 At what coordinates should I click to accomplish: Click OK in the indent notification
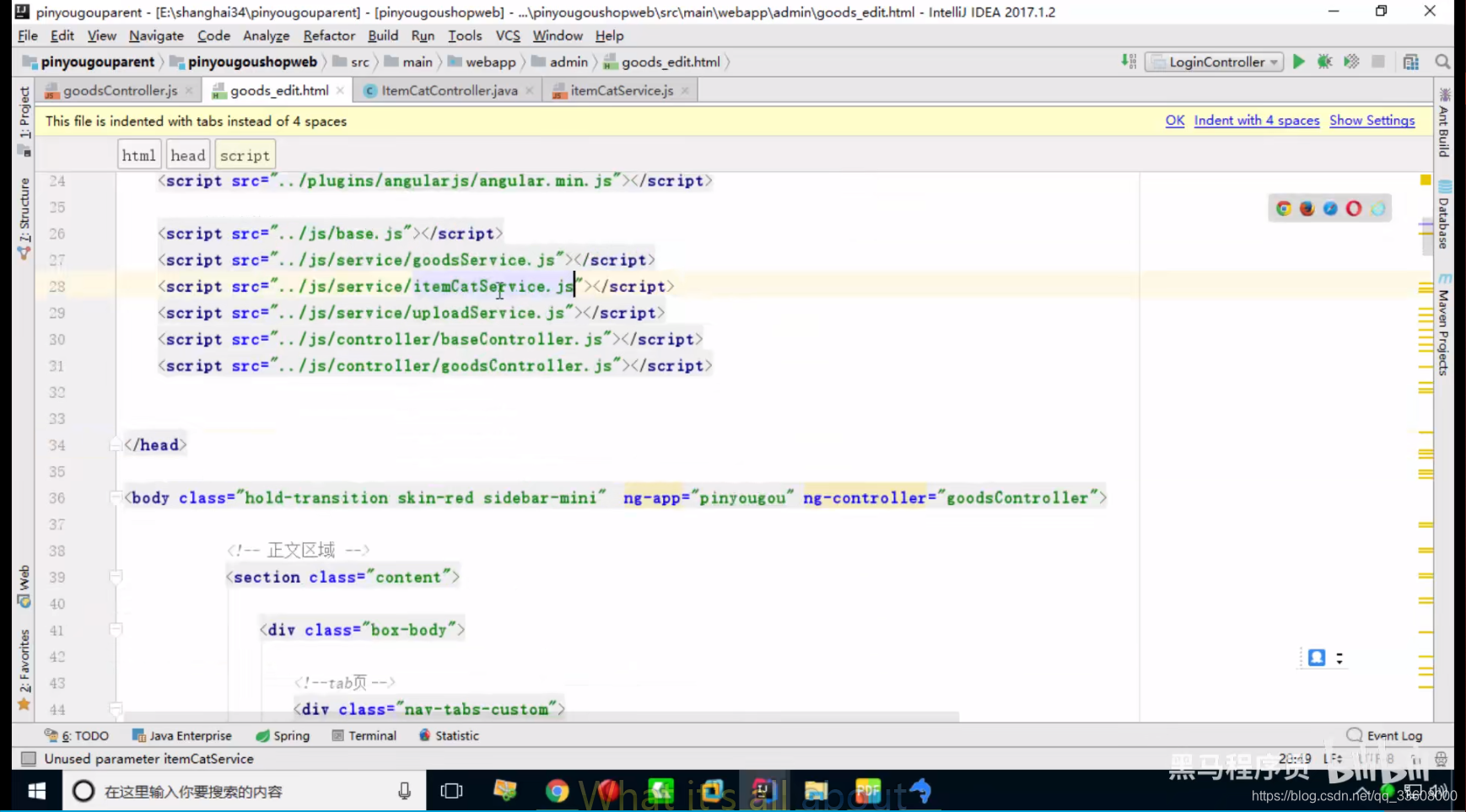(x=1175, y=121)
